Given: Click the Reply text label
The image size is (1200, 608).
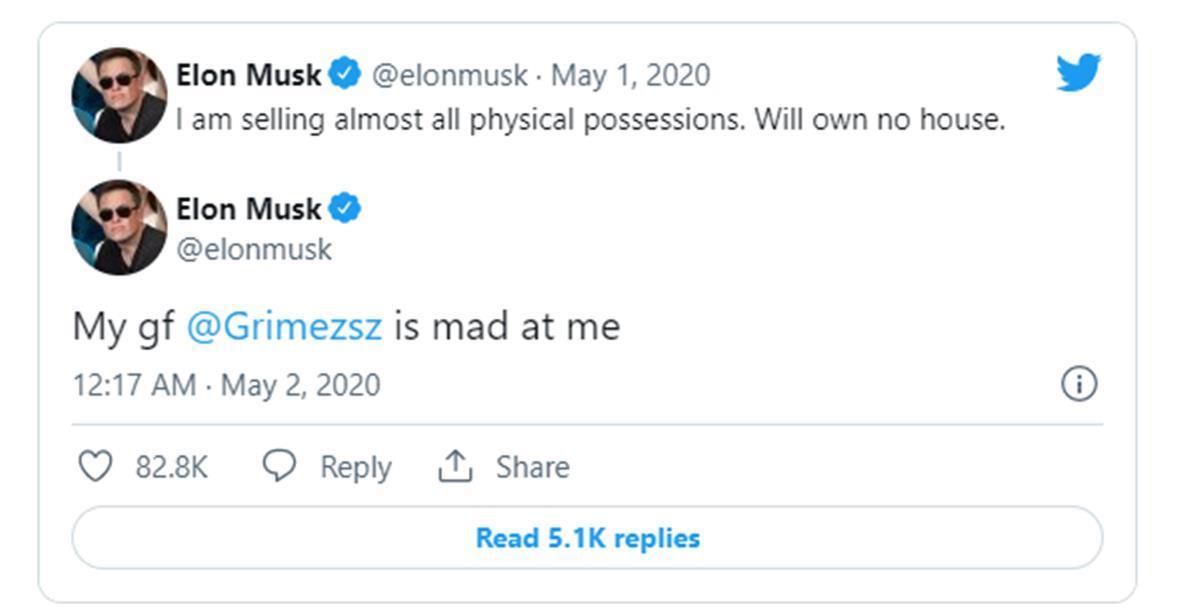Looking at the screenshot, I should (x=356, y=467).
